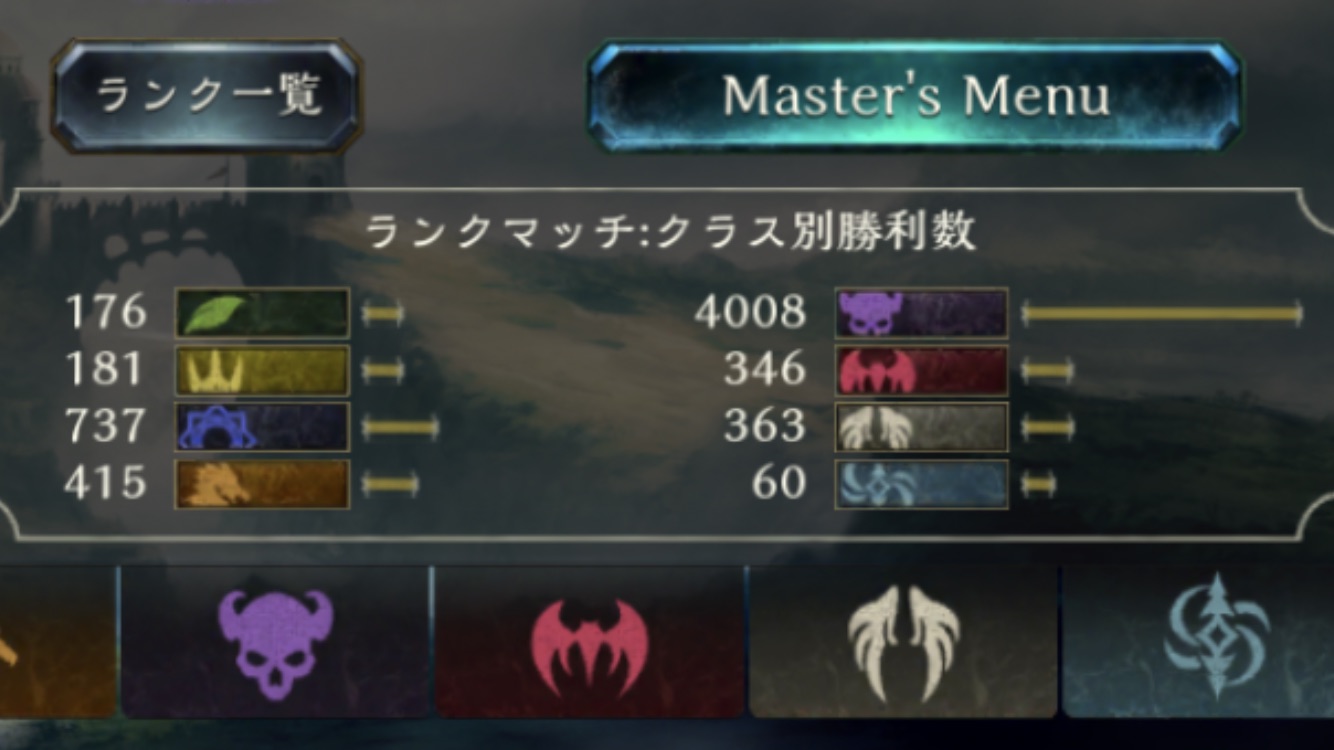This screenshot has height=750, width=1334.
Task: Click the purple skull stat icon with 4008
Action: pyautogui.click(x=922, y=313)
